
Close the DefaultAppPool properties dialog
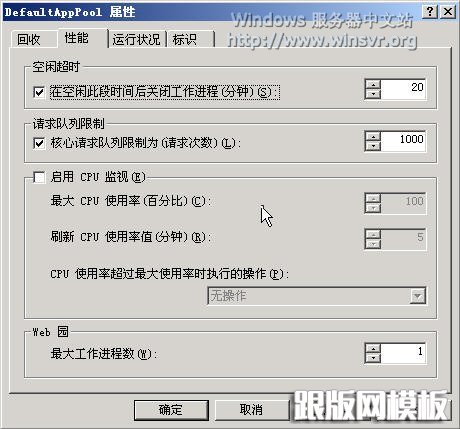[x=448, y=12]
